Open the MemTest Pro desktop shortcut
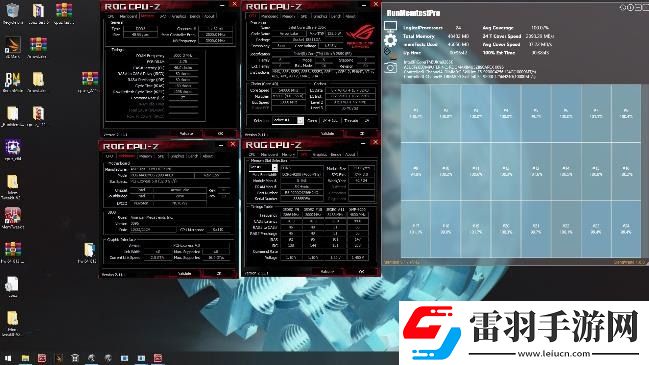 coord(12,218)
